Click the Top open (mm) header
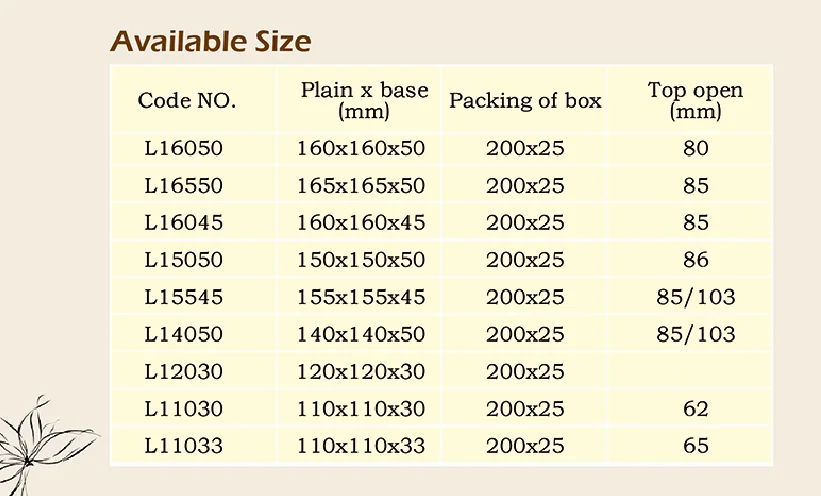Screen dimensions: 821x496 695,100
